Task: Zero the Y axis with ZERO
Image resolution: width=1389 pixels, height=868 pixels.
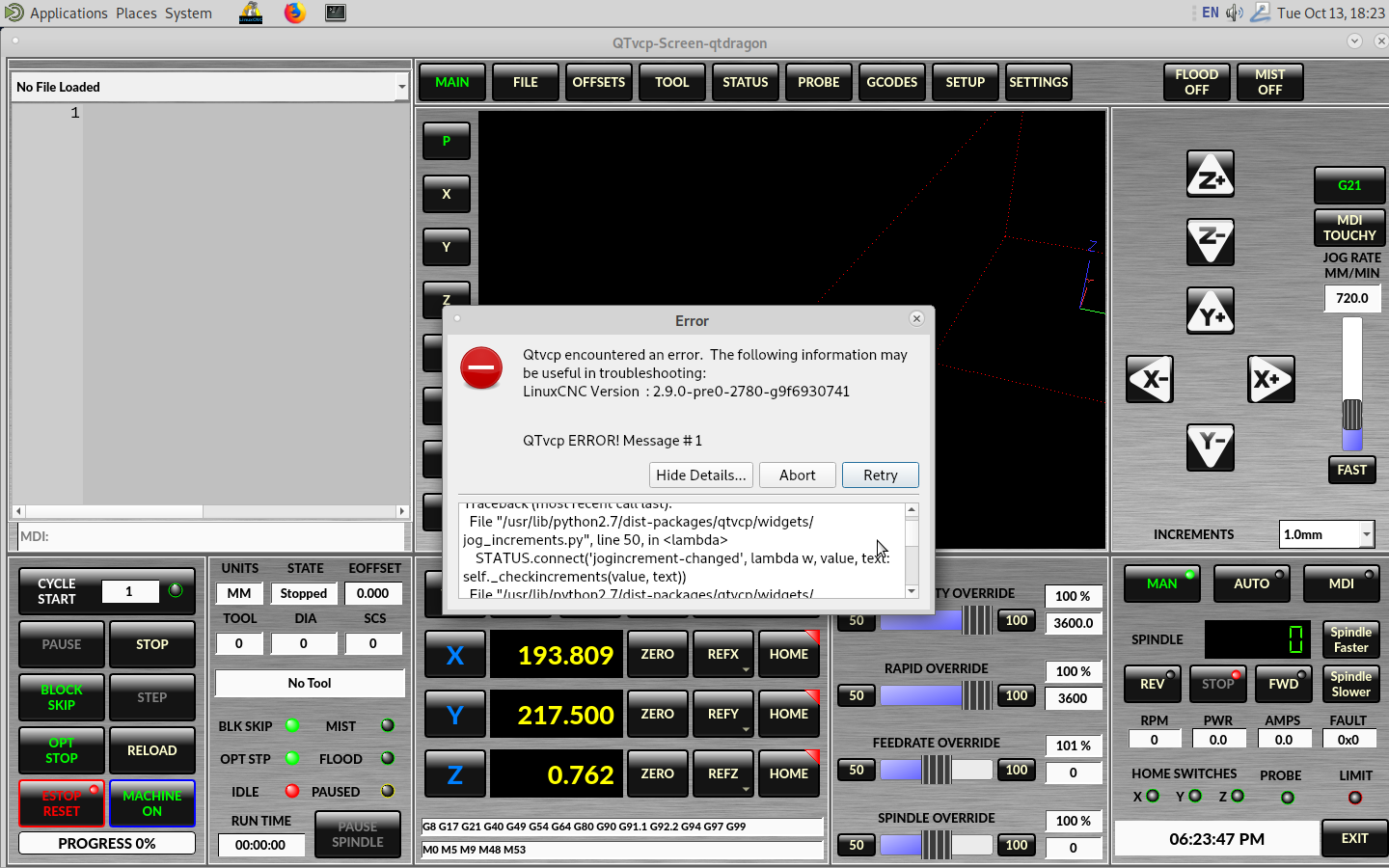Action: [x=658, y=716]
